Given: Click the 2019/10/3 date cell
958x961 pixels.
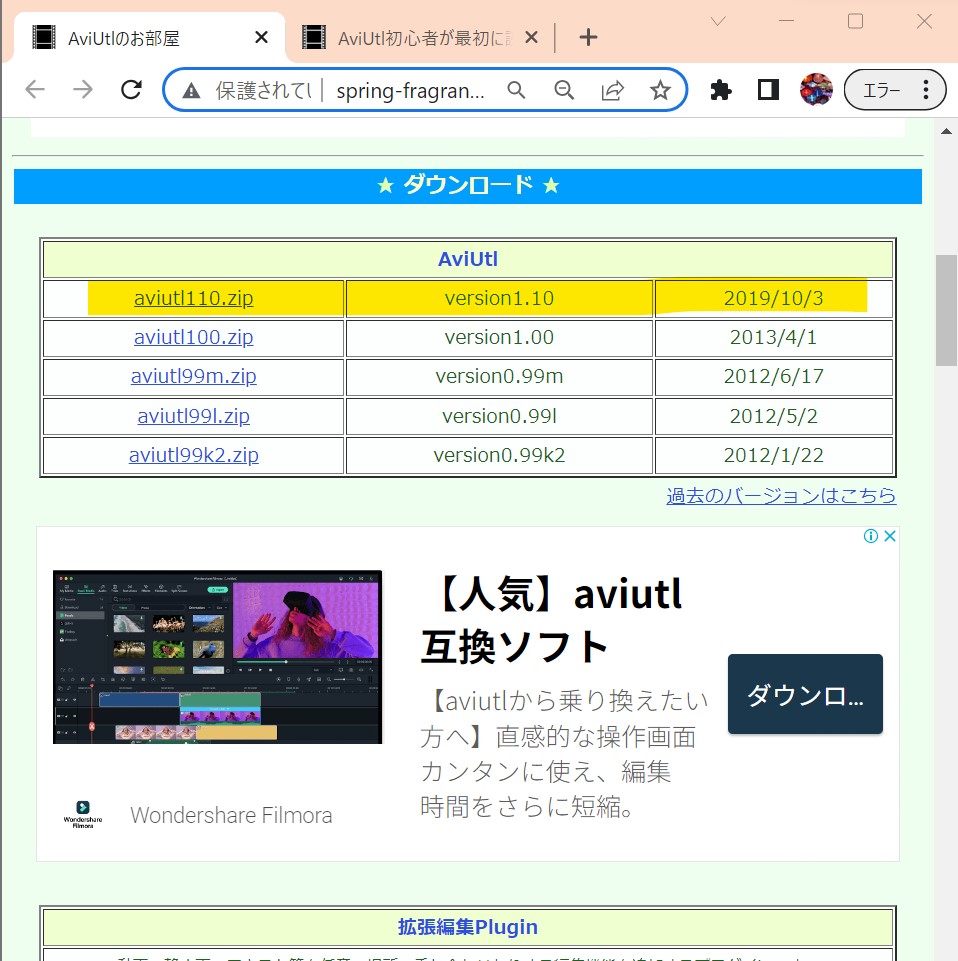Looking at the screenshot, I should coord(774,298).
